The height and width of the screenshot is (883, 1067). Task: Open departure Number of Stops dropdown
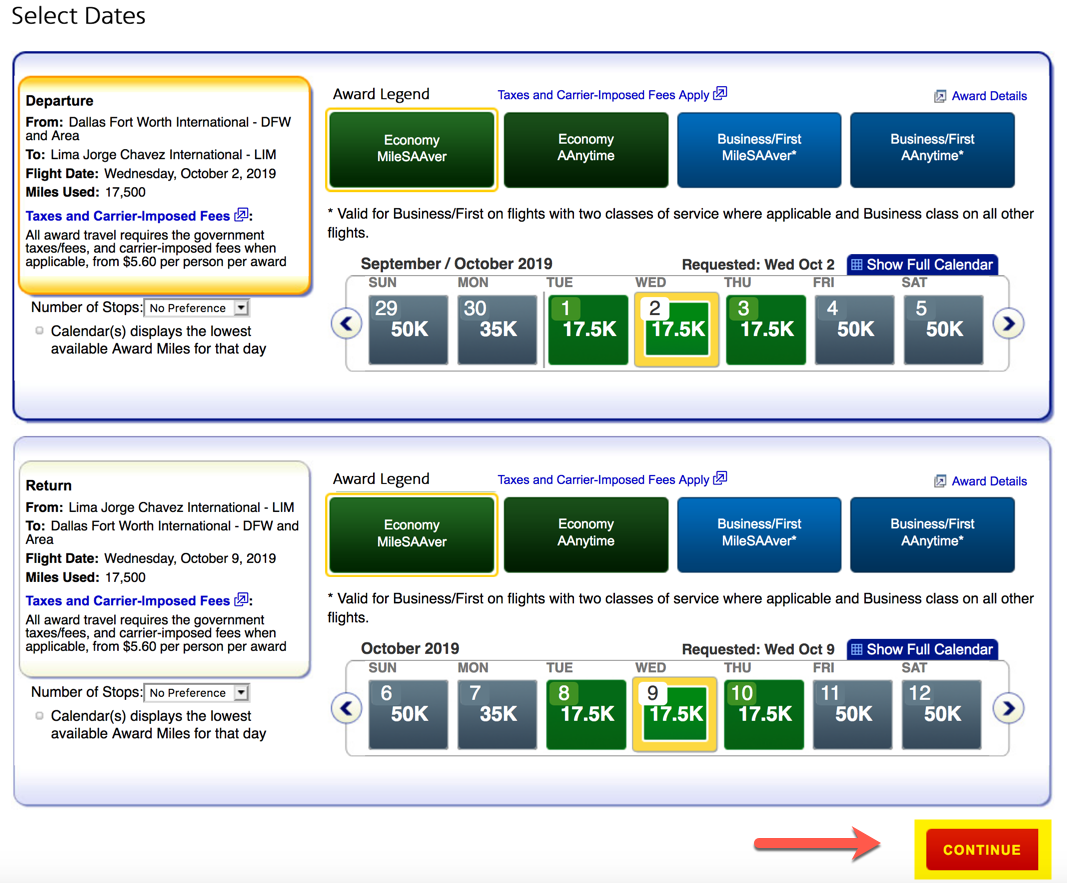click(197, 308)
